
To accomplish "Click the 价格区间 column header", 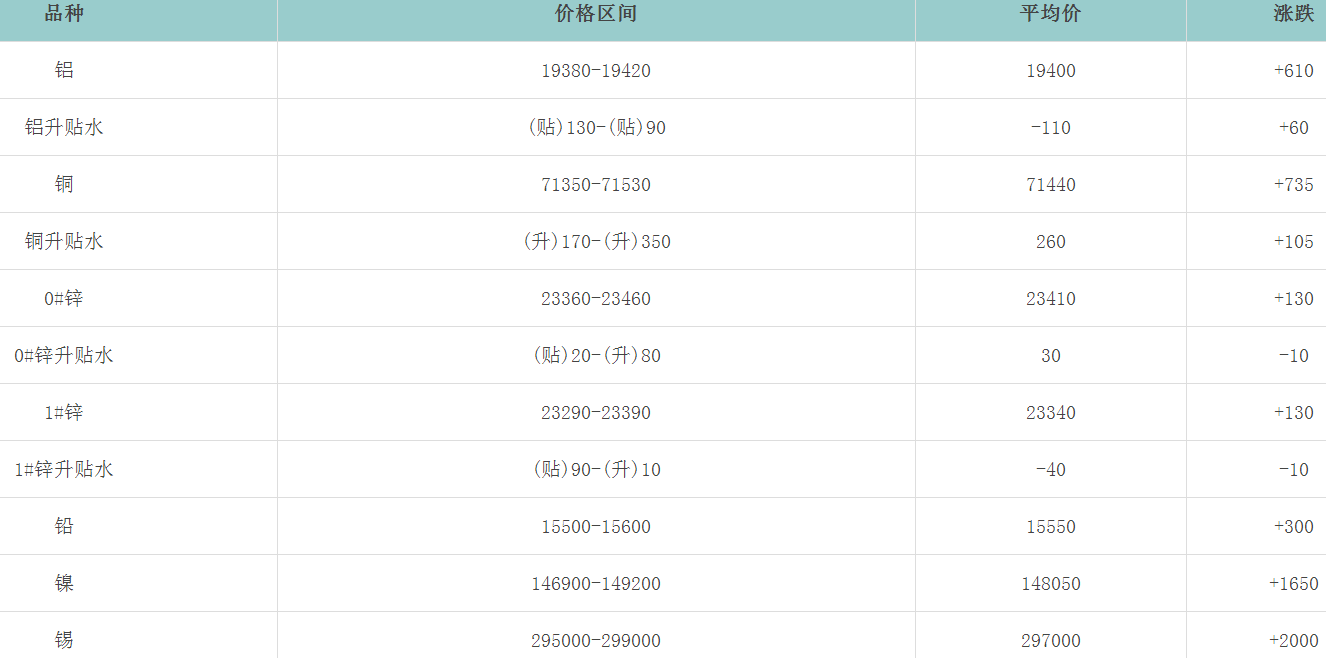I will [596, 14].
